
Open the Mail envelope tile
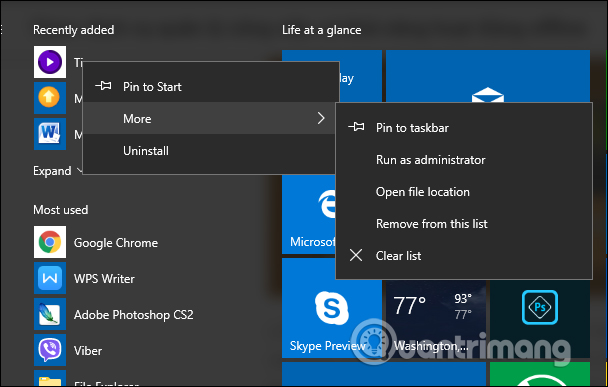coord(488,76)
